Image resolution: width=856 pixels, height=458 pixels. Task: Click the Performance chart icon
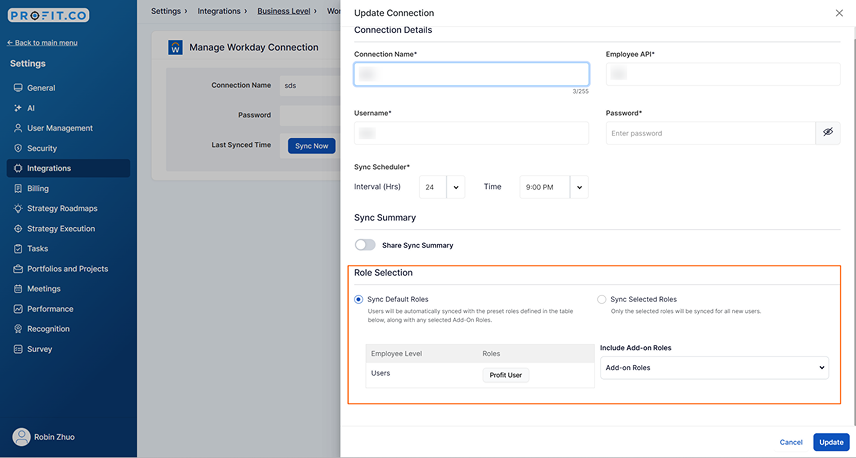point(18,309)
